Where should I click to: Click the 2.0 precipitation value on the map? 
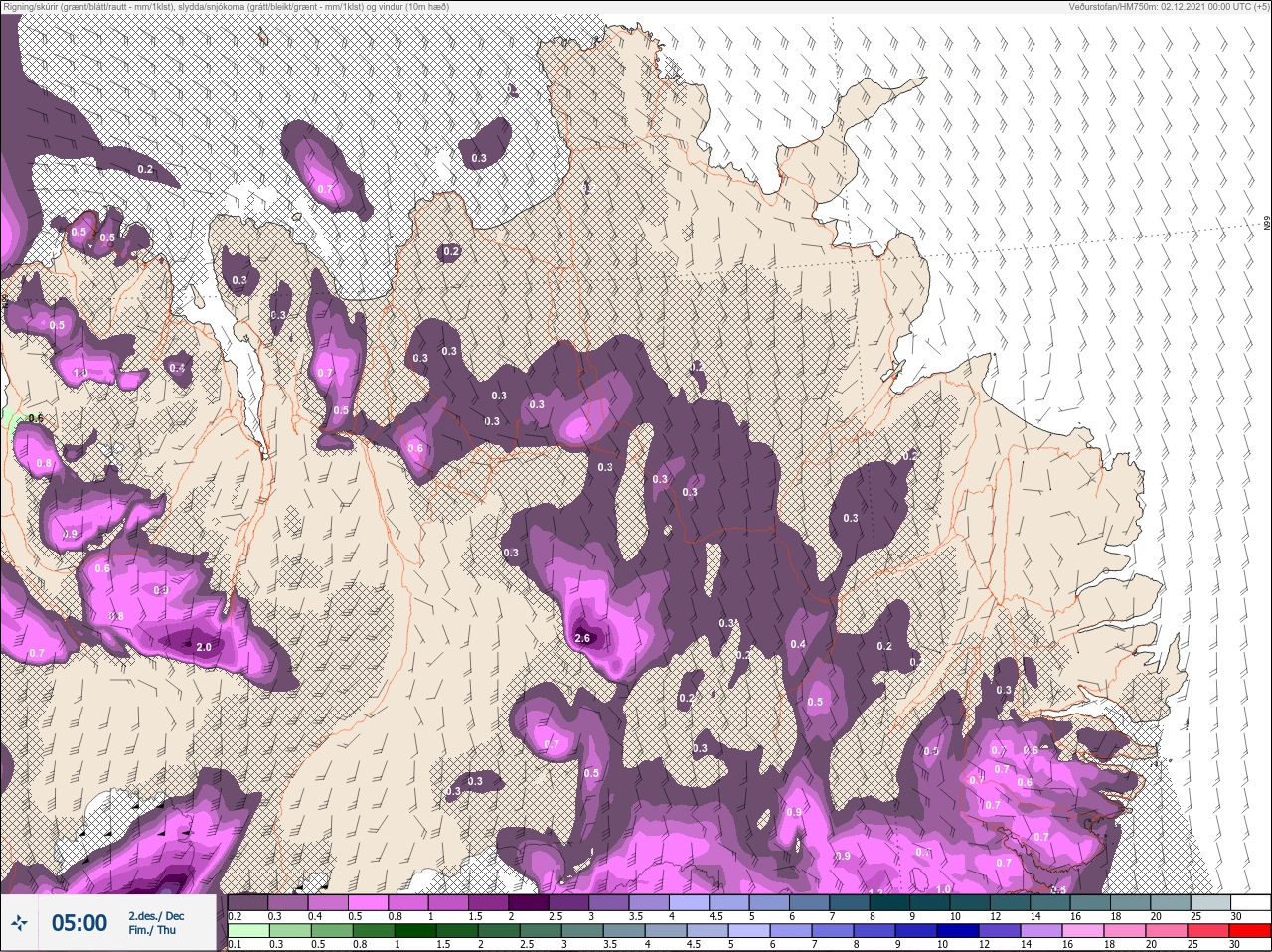[204, 647]
